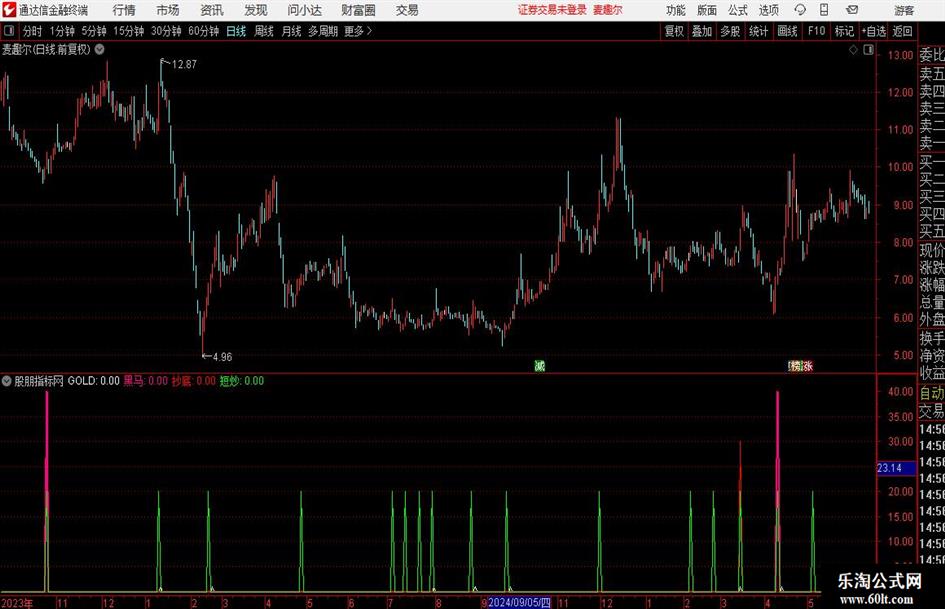Switch to the 5分钟 period tab
This screenshot has height=609, width=945.
click(x=94, y=31)
